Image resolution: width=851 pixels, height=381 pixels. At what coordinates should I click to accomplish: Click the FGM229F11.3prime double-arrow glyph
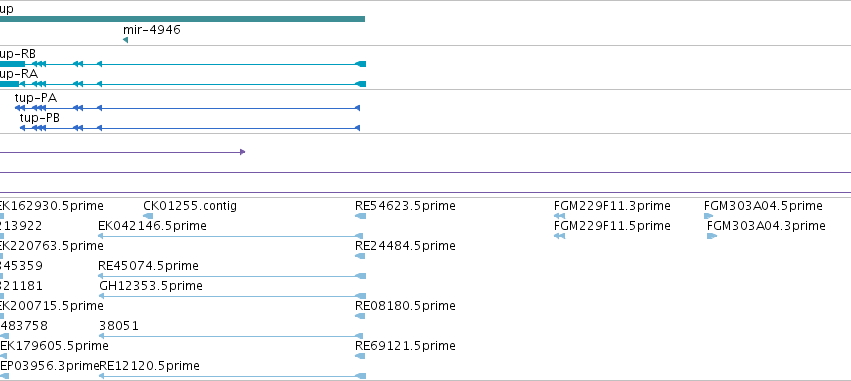[560, 216]
